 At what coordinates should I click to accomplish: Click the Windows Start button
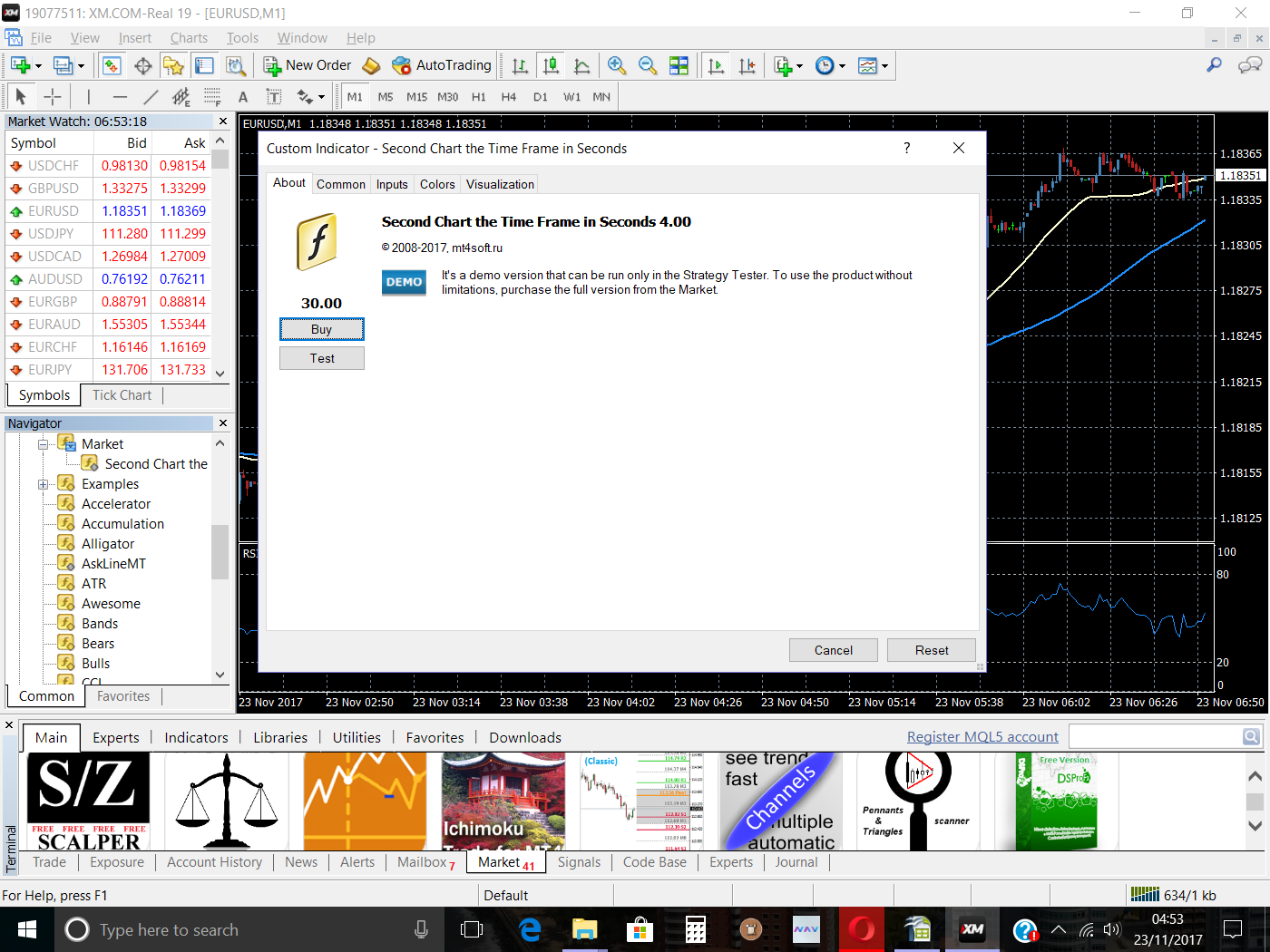point(27,929)
